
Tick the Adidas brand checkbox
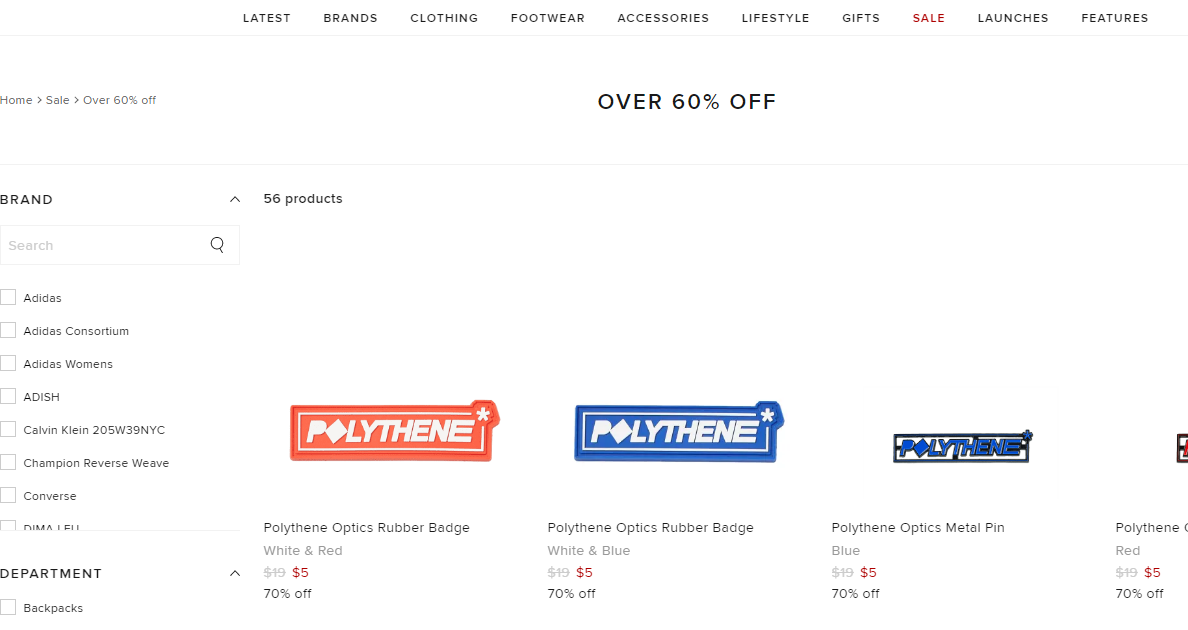tap(9, 298)
